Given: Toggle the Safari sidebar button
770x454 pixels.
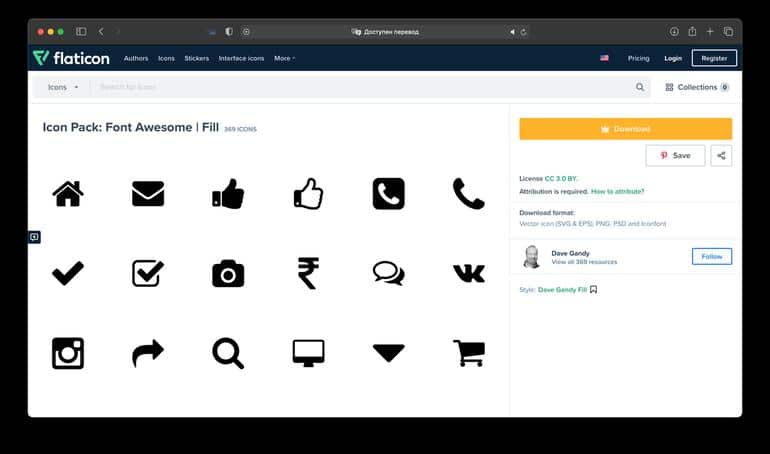Looking at the screenshot, I should click(x=81, y=31).
